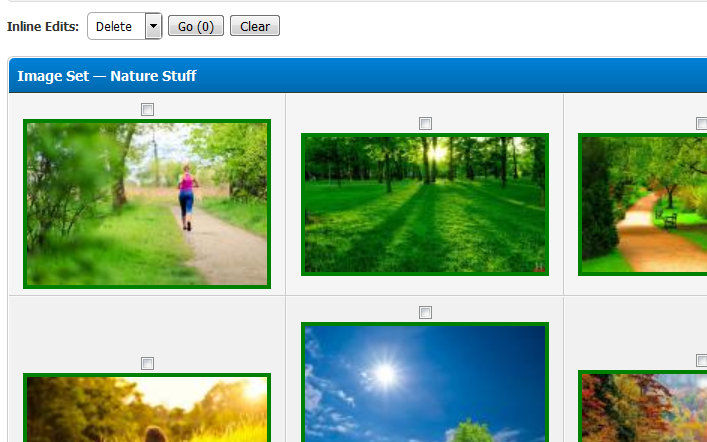Click the sun in the blue sky photo

[386, 374]
